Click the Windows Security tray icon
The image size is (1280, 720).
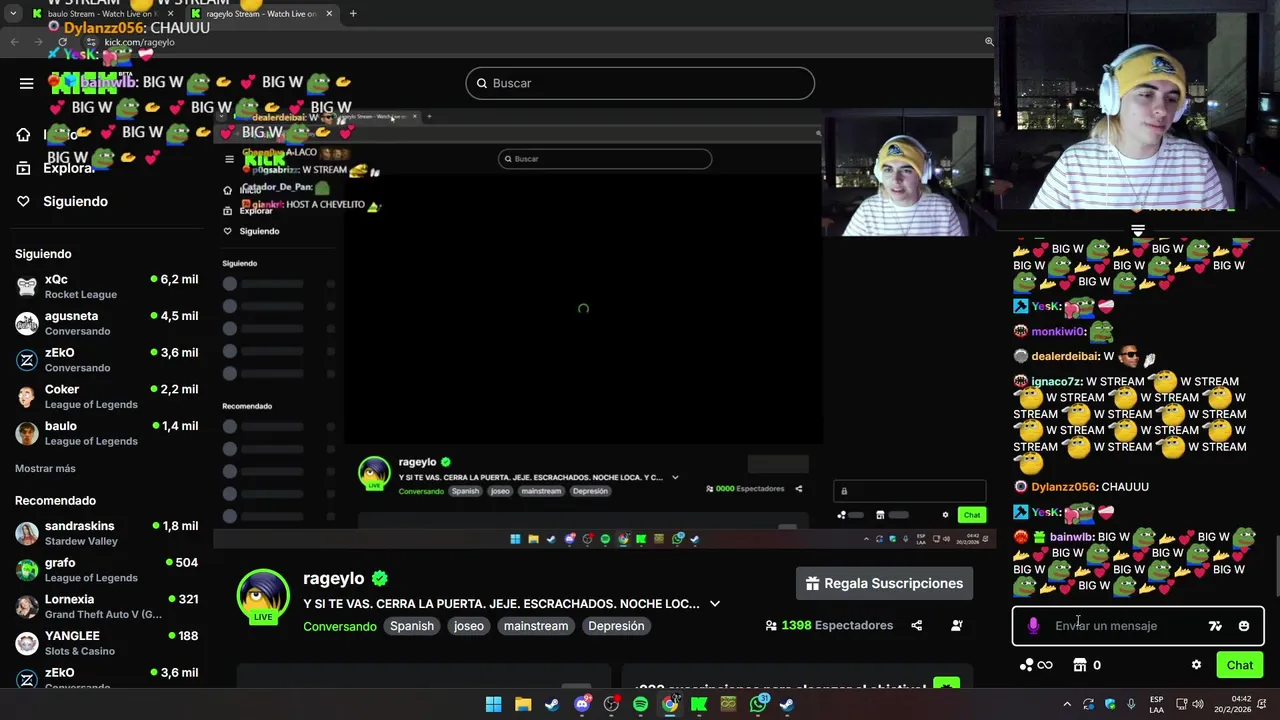(1110, 704)
